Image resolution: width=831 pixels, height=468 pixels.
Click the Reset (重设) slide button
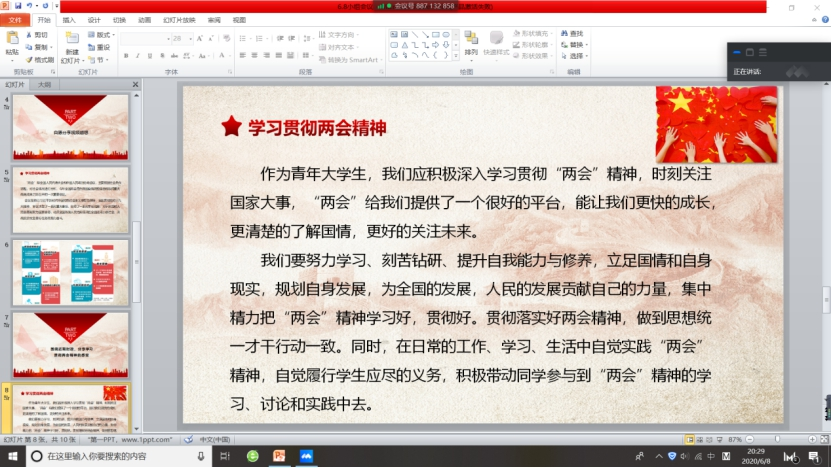pos(102,46)
